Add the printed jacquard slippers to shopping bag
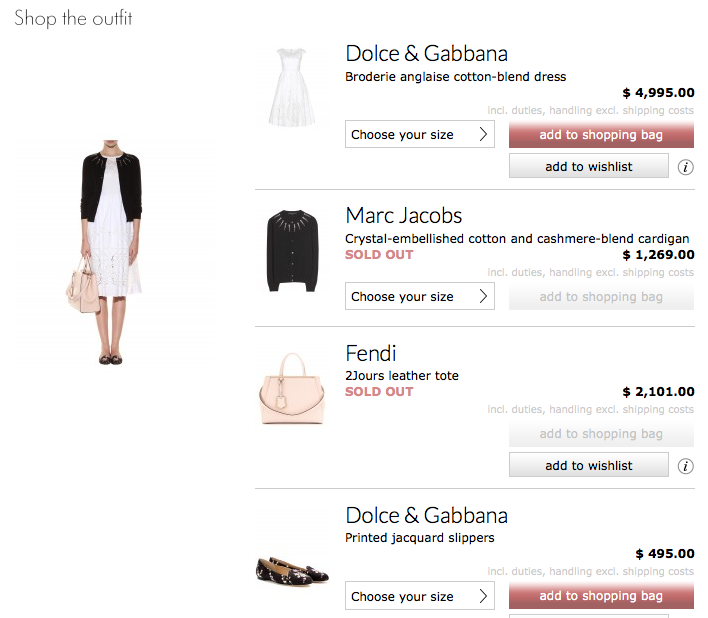Viewport: 708px width, 618px height. pyautogui.click(x=601, y=596)
